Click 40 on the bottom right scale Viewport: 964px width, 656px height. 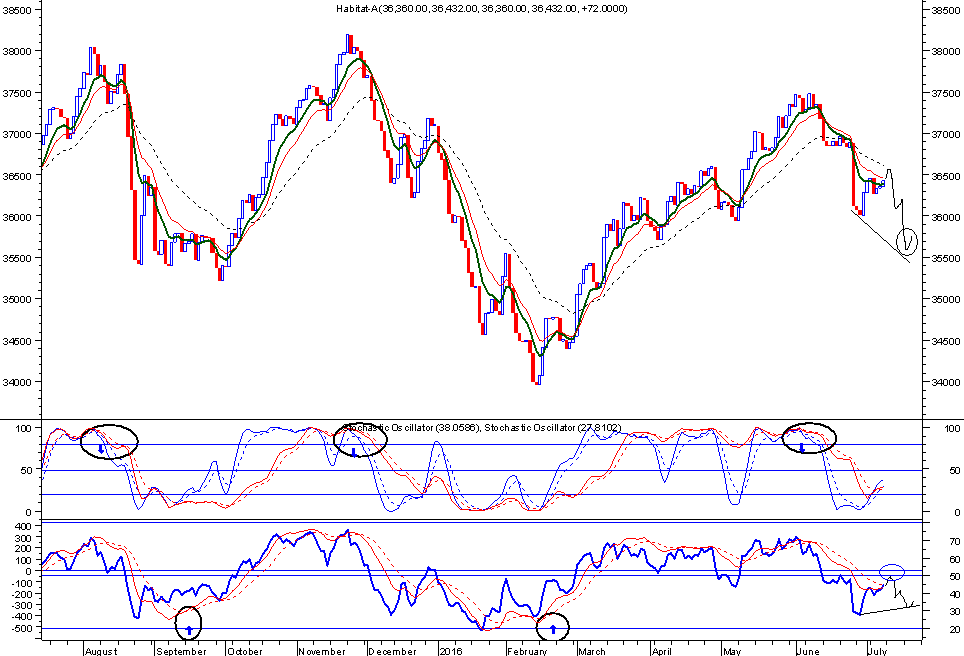[955, 595]
